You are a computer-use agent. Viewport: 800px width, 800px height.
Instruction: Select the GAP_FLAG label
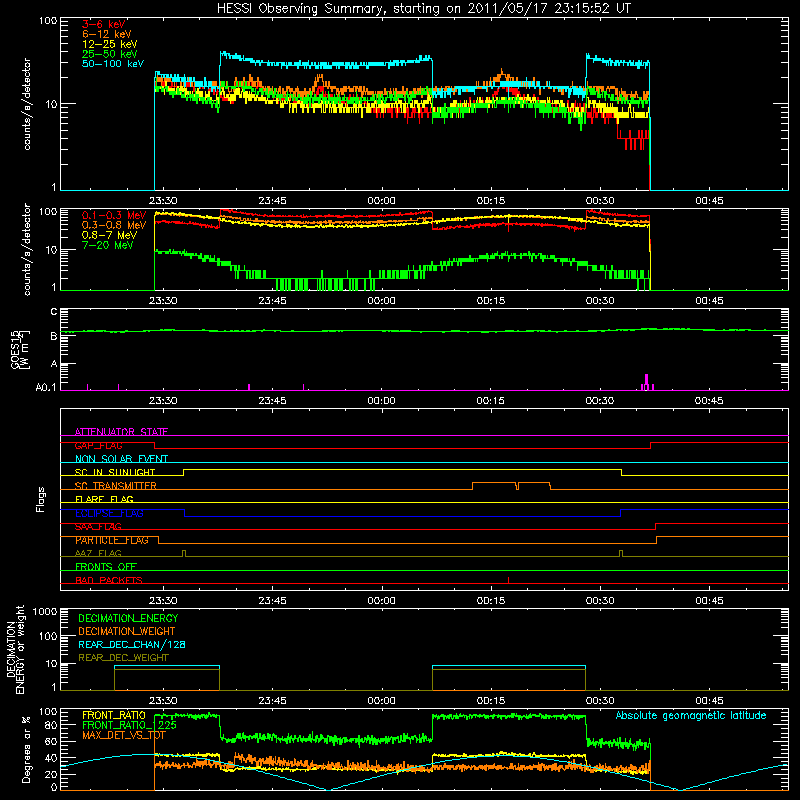click(x=98, y=445)
